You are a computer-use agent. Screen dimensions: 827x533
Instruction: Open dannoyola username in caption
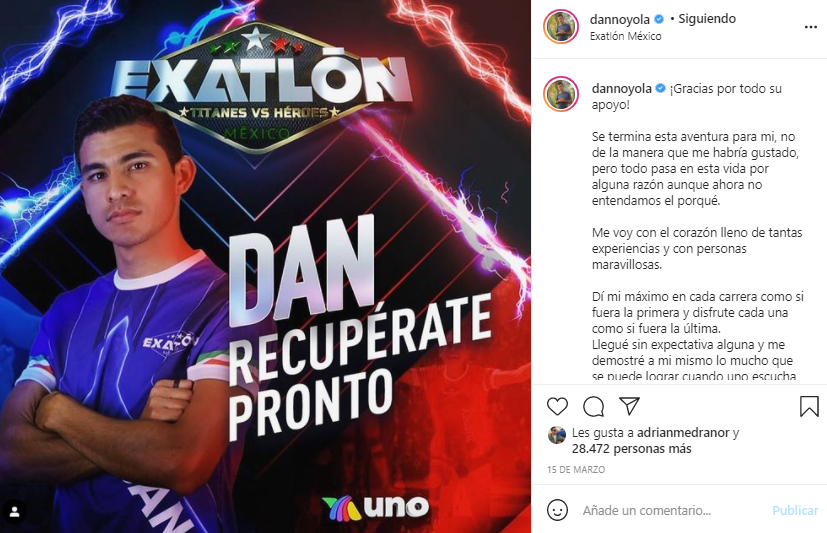[x=621, y=89]
